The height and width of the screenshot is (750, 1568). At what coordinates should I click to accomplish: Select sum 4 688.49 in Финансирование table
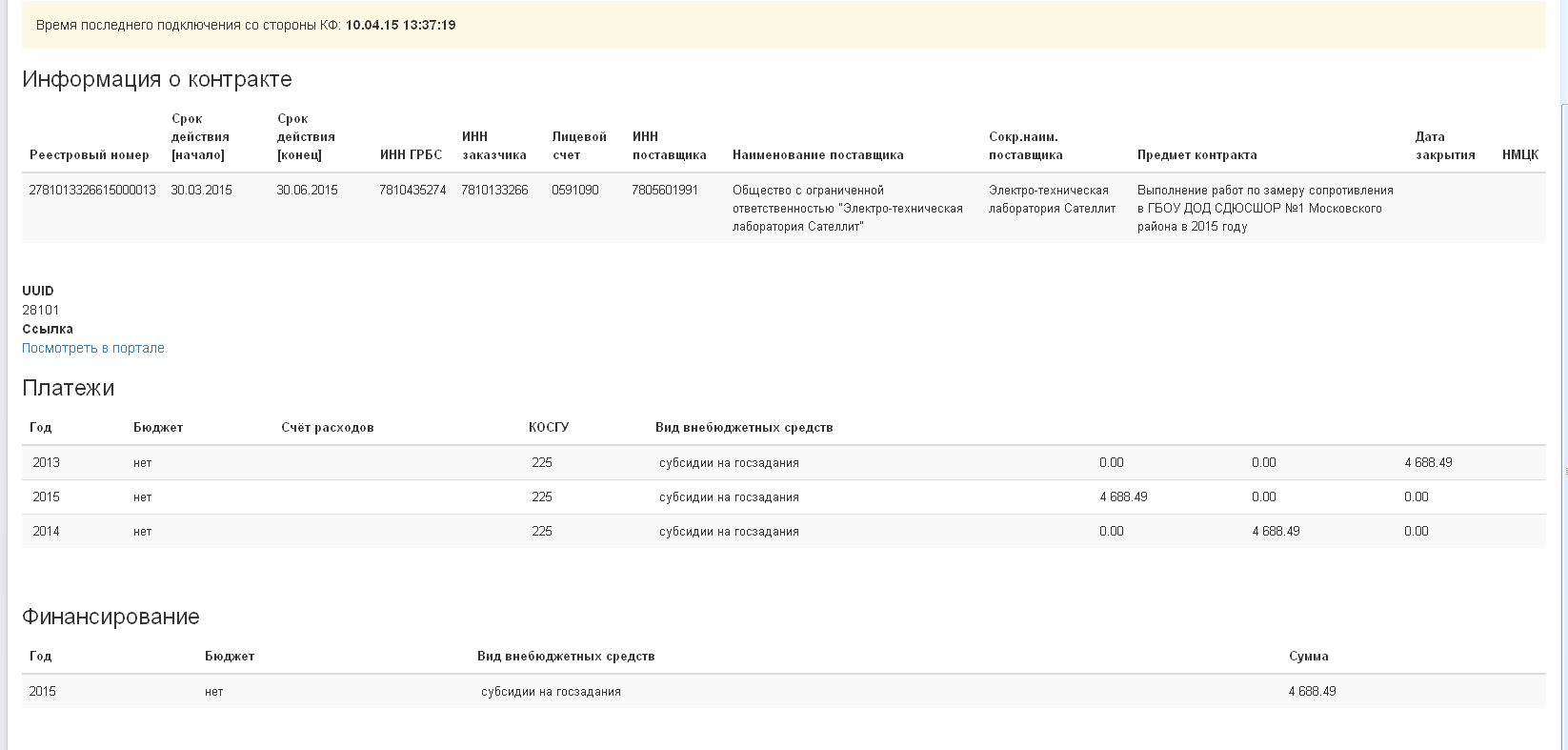coord(1313,691)
